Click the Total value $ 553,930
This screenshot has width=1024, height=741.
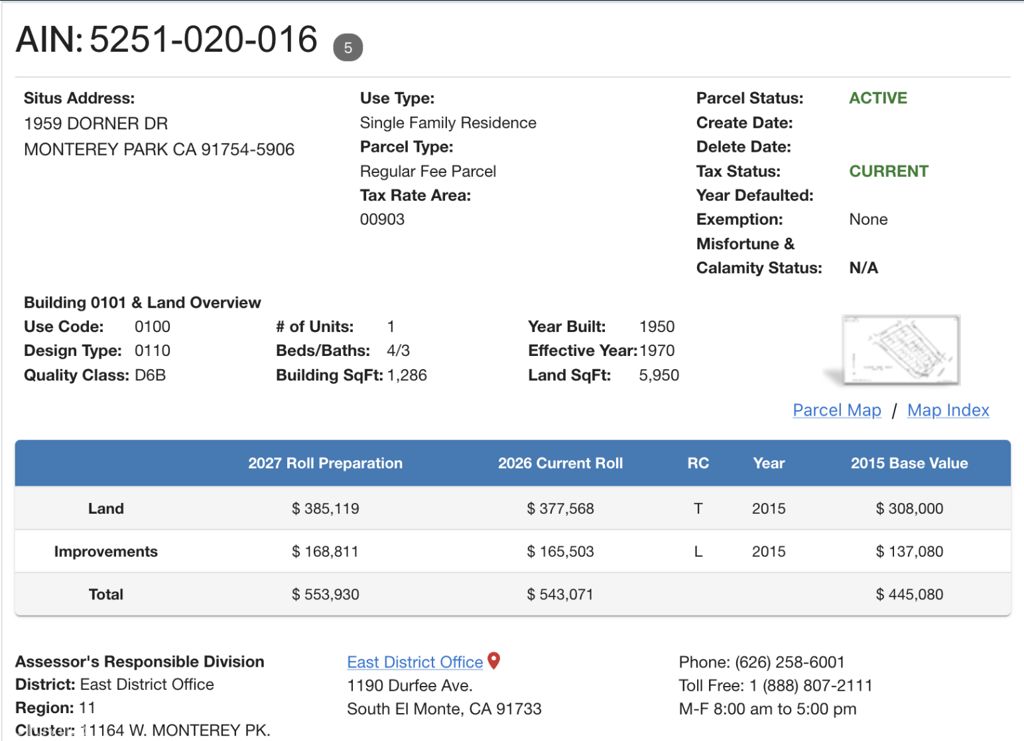point(325,595)
